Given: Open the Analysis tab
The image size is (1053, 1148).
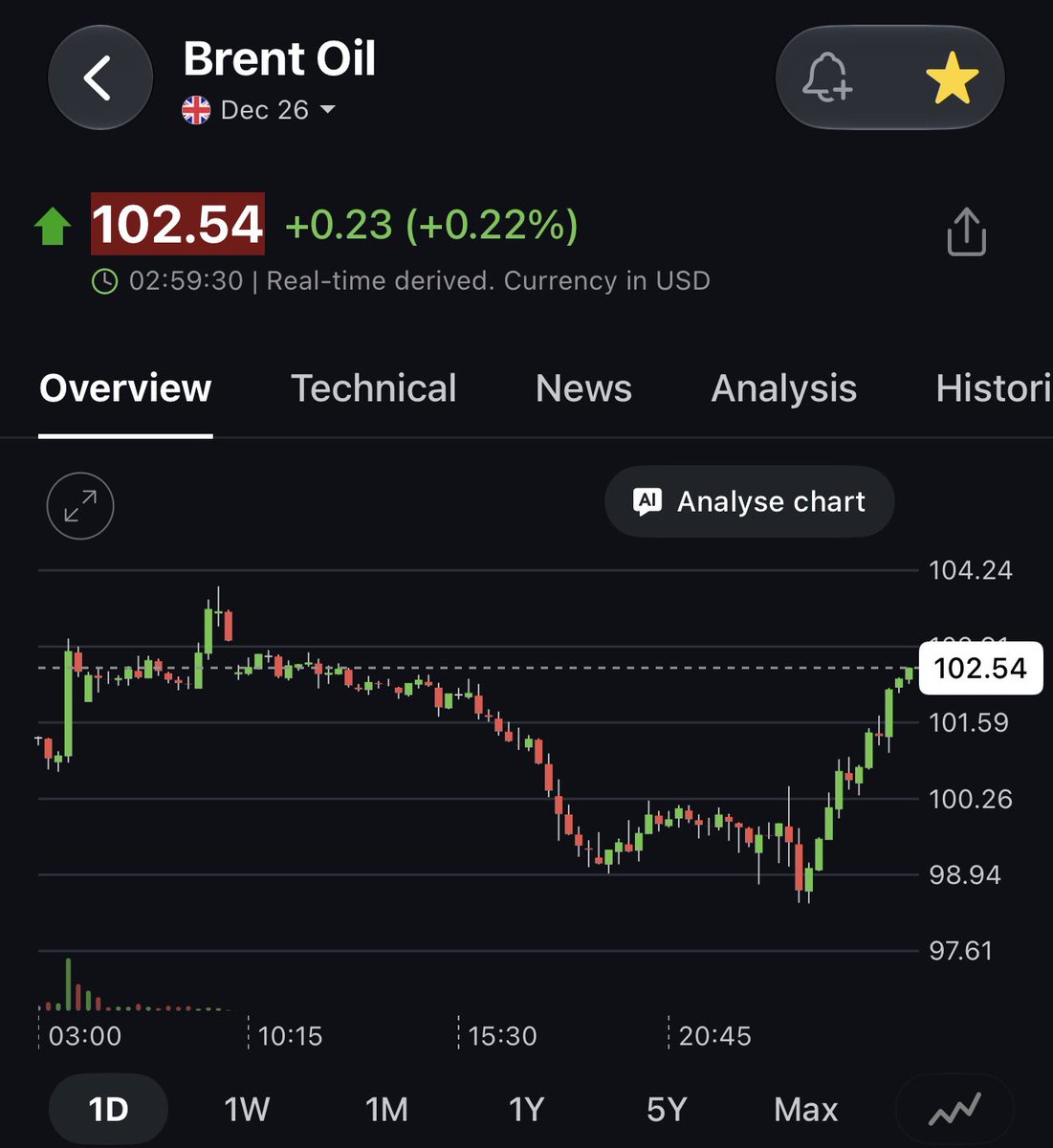Looking at the screenshot, I should pyautogui.click(x=784, y=388).
